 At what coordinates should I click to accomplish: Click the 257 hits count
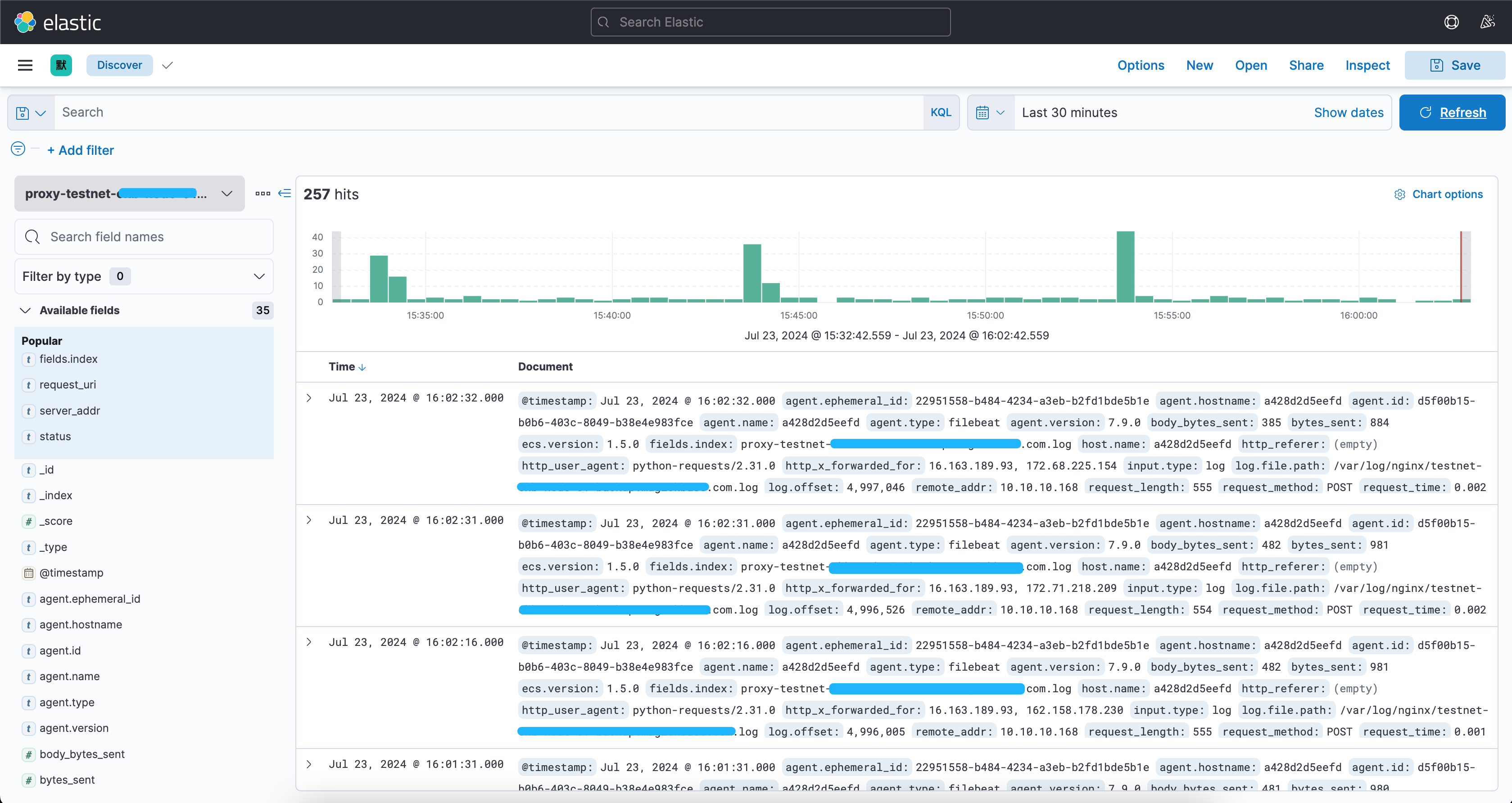click(x=331, y=194)
